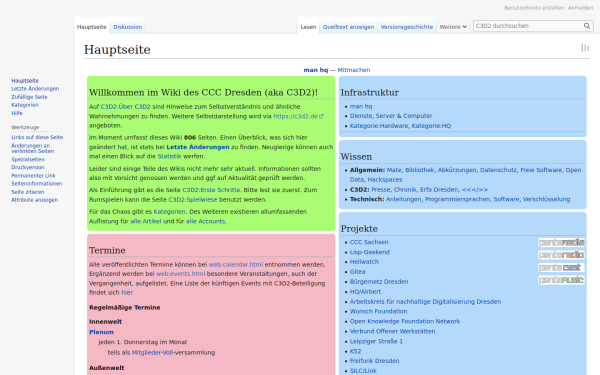Click Benutzerkonto erstellen link
The image size is (600, 375).
click(x=534, y=8)
